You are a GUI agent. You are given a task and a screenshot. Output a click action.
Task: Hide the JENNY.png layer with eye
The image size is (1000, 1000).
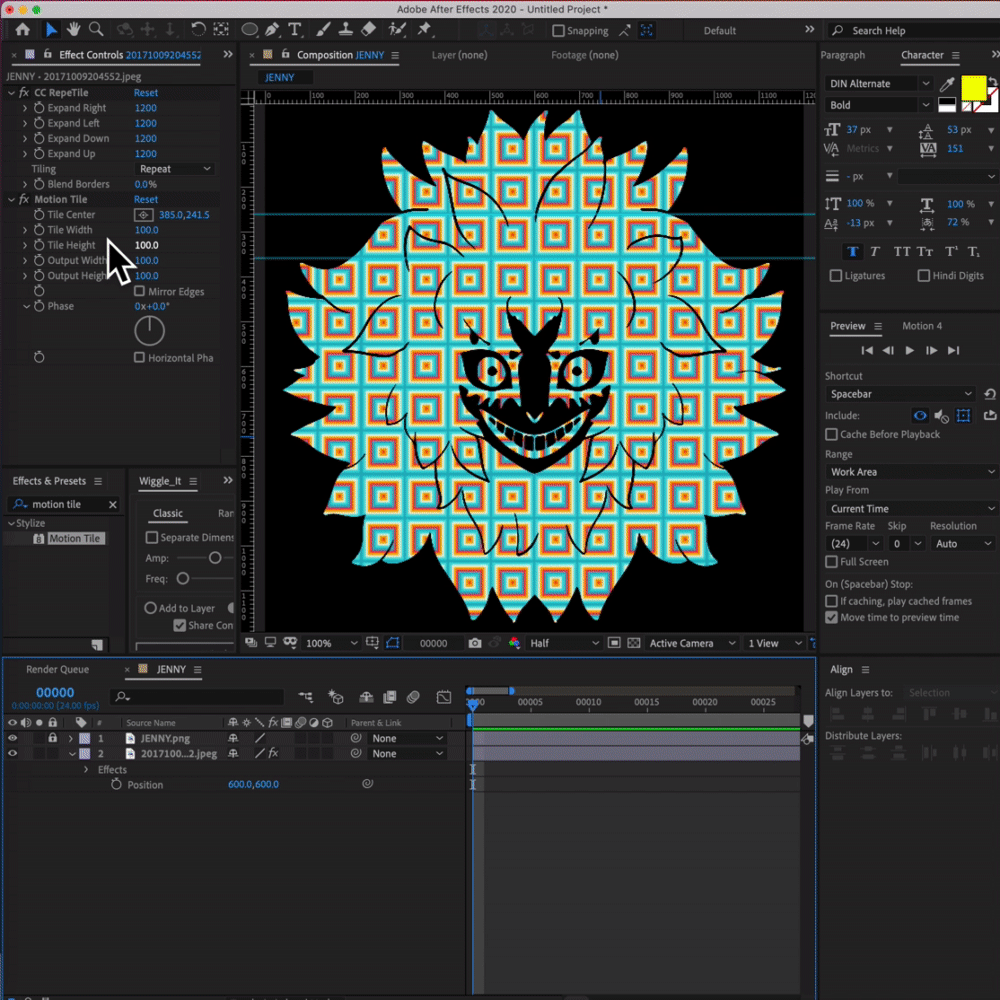[x=12, y=738]
